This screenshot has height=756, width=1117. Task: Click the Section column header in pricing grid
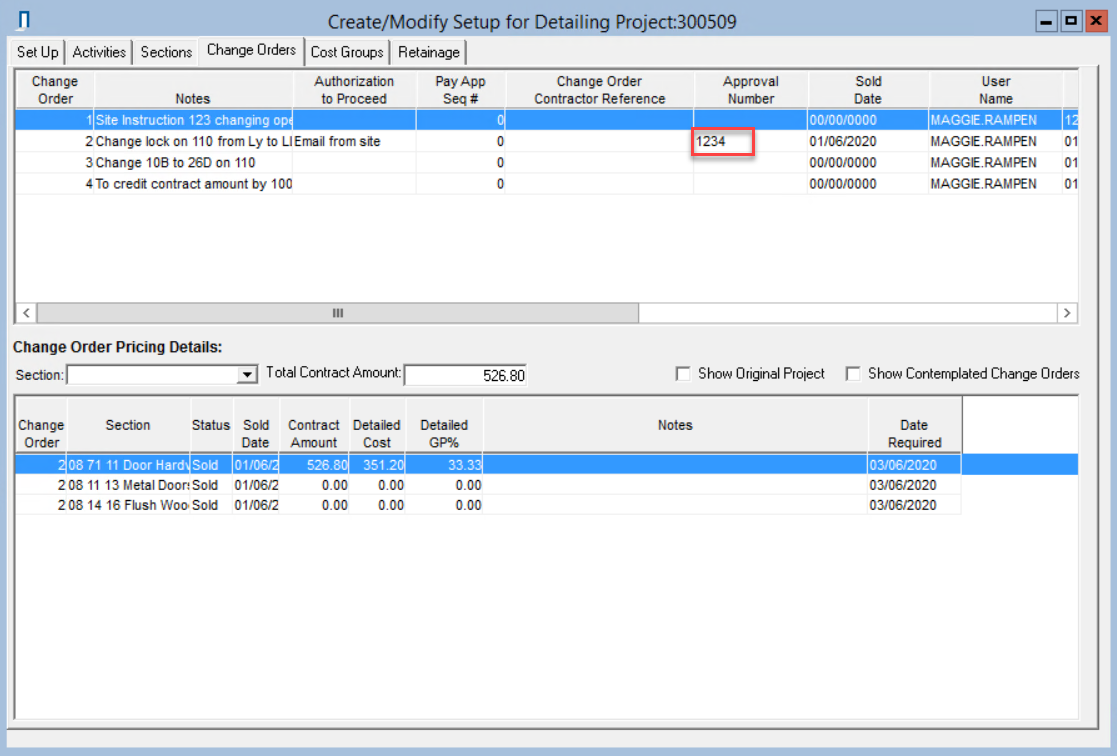coord(128,425)
